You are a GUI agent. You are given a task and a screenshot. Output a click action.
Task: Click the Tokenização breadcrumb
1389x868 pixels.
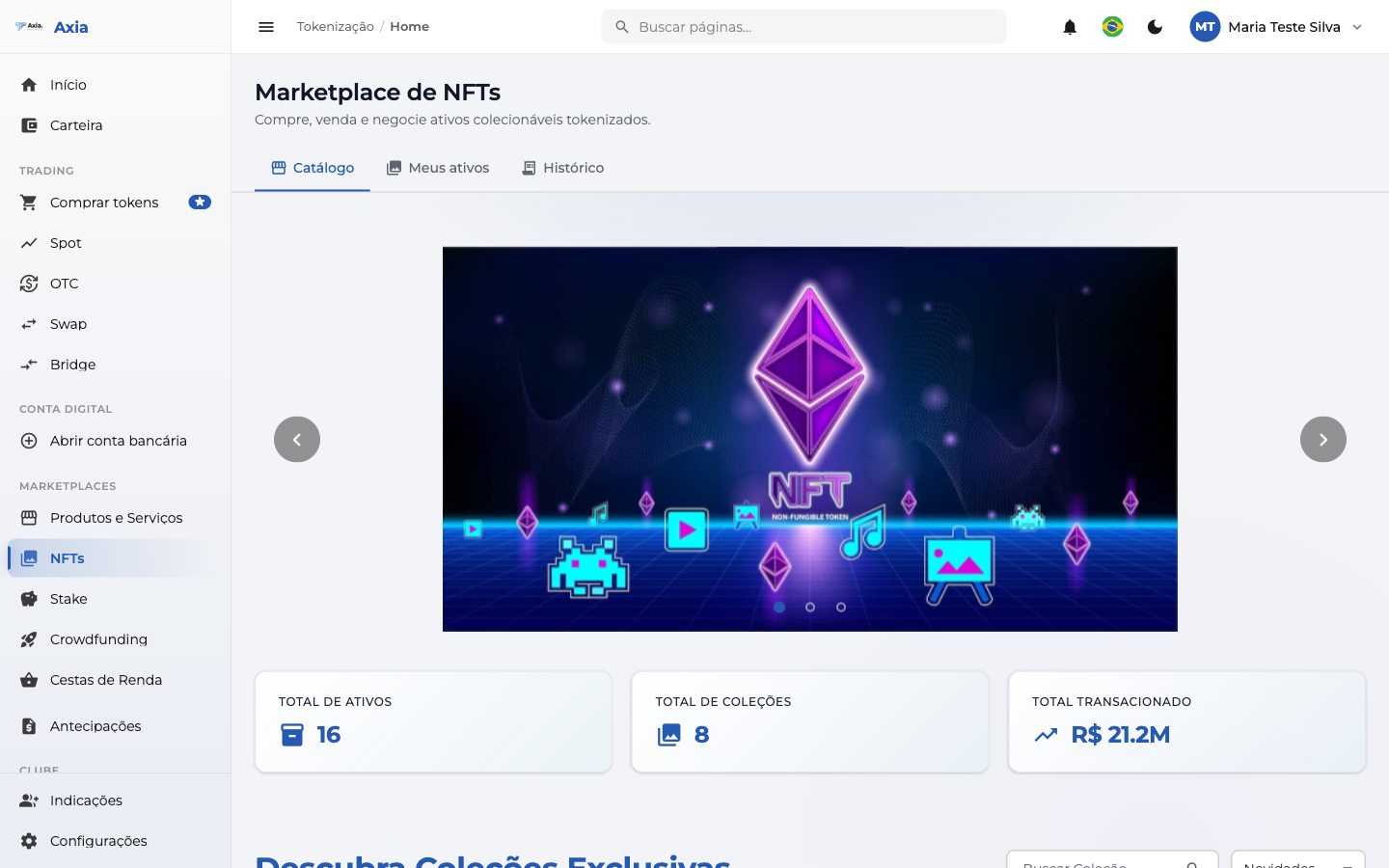pyautogui.click(x=336, y=27)
